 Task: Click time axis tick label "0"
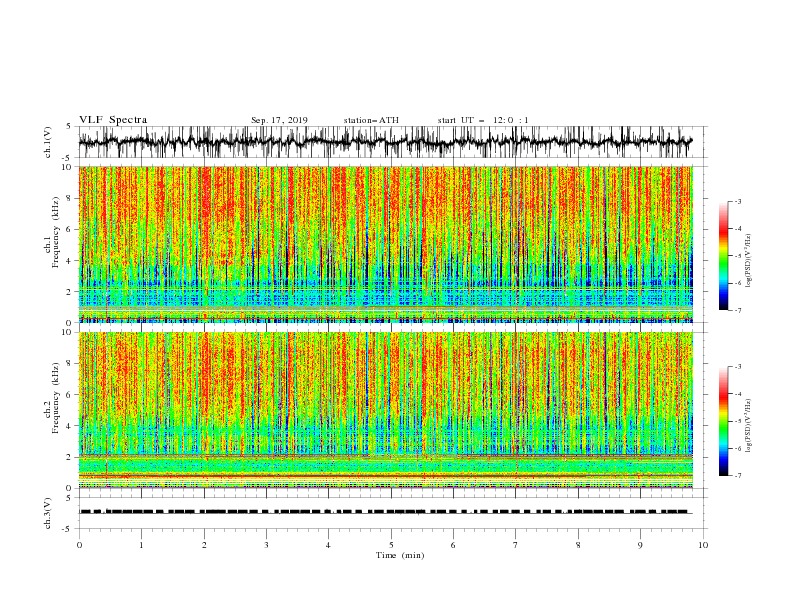point(79,545)
